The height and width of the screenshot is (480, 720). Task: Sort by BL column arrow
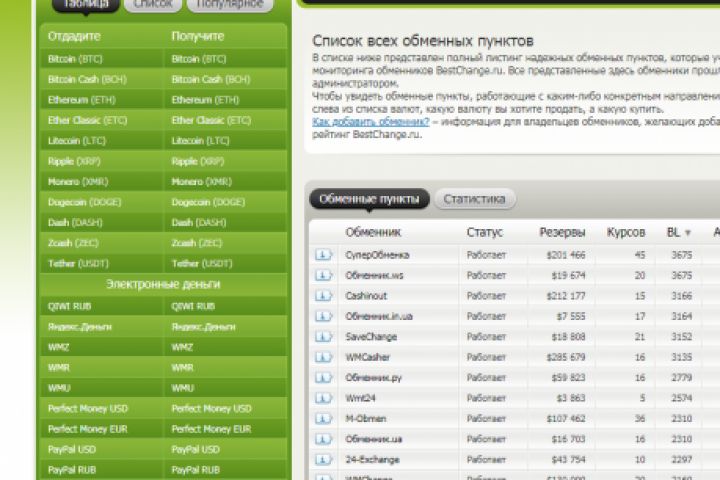coord(688,233)
